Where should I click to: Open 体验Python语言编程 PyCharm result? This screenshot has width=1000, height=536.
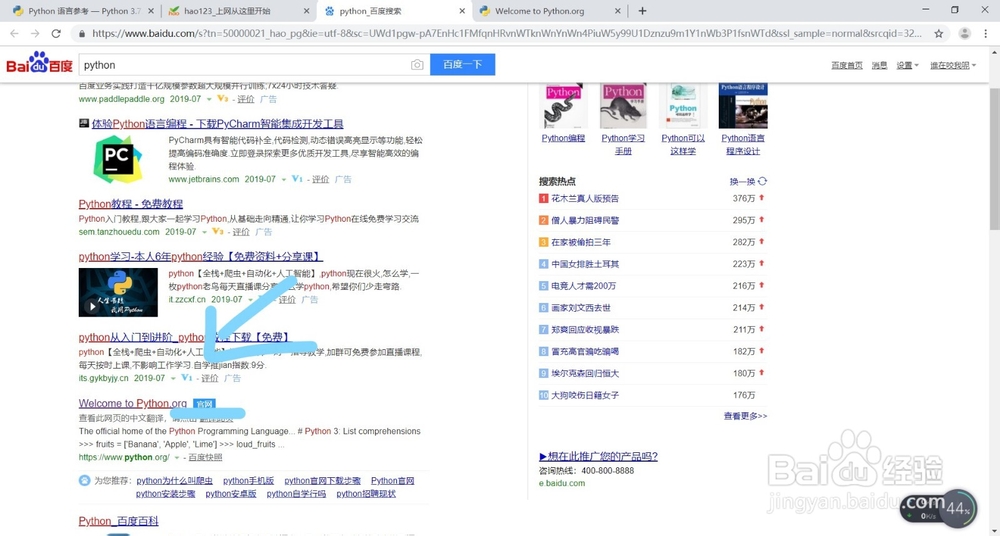tap(217, 124)
